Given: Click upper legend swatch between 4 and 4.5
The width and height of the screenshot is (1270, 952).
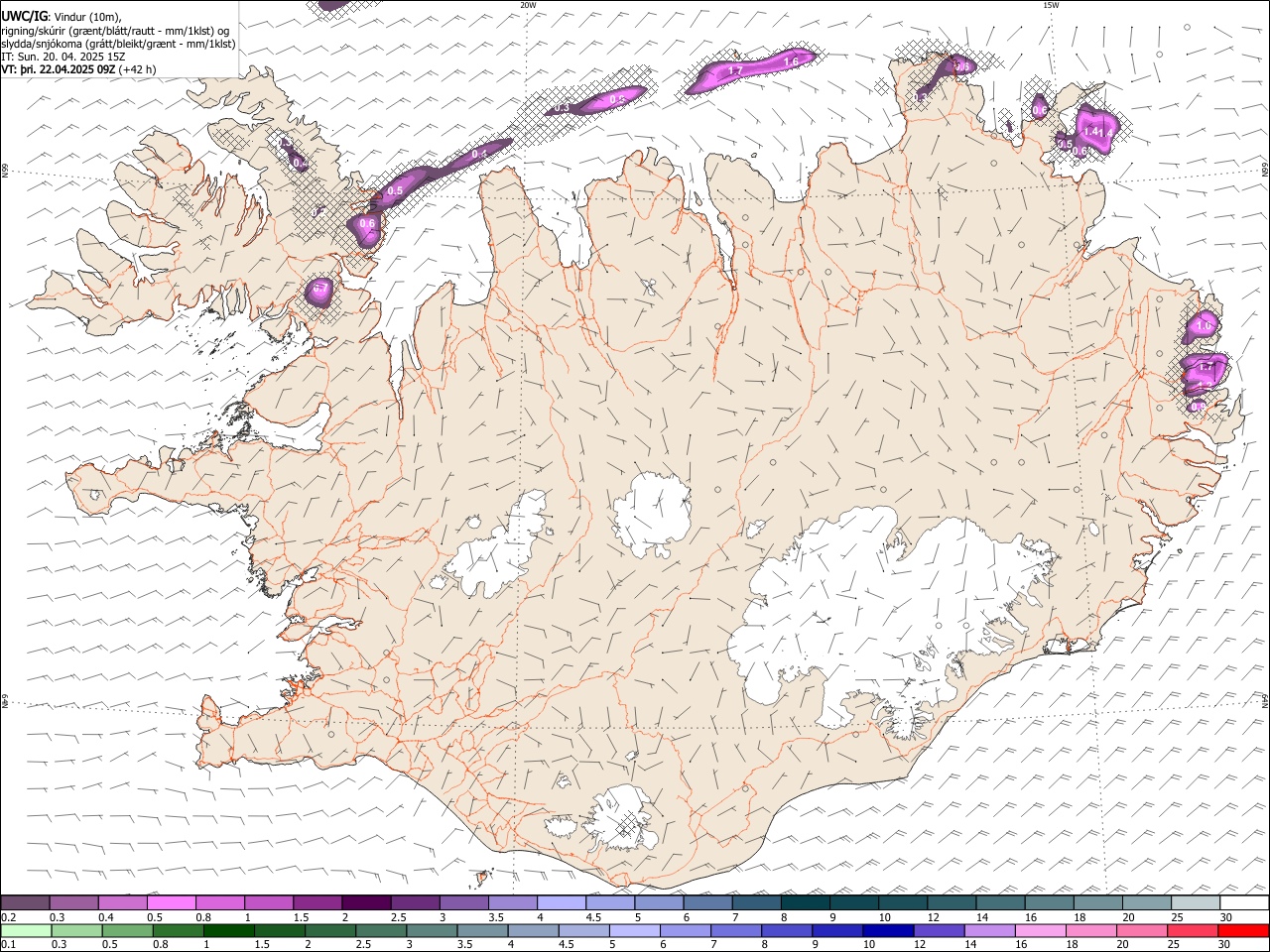Looking at the screenshot, I should 561,902.
